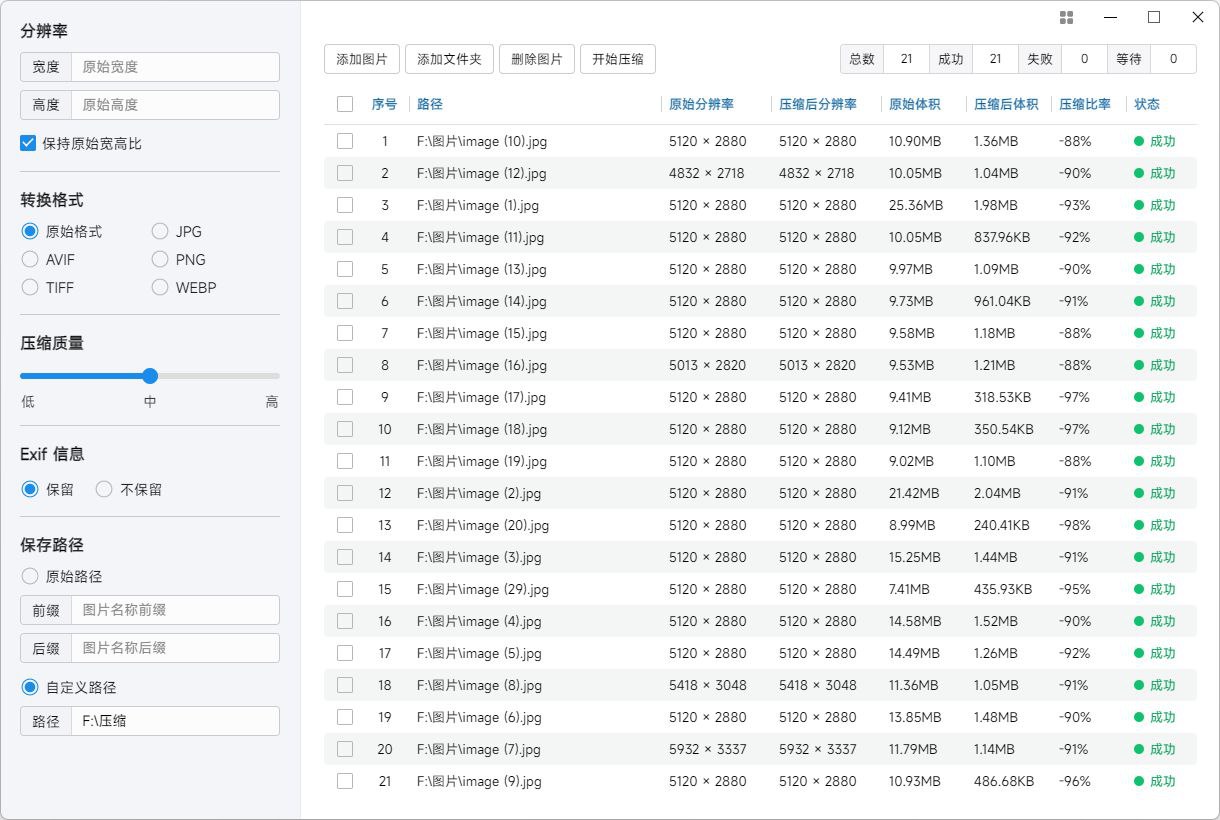This screenshot has height=820, width=1220.
Task: Select 不保留 for Exif info
Action: pyautogui.click(x=104, y=489)
